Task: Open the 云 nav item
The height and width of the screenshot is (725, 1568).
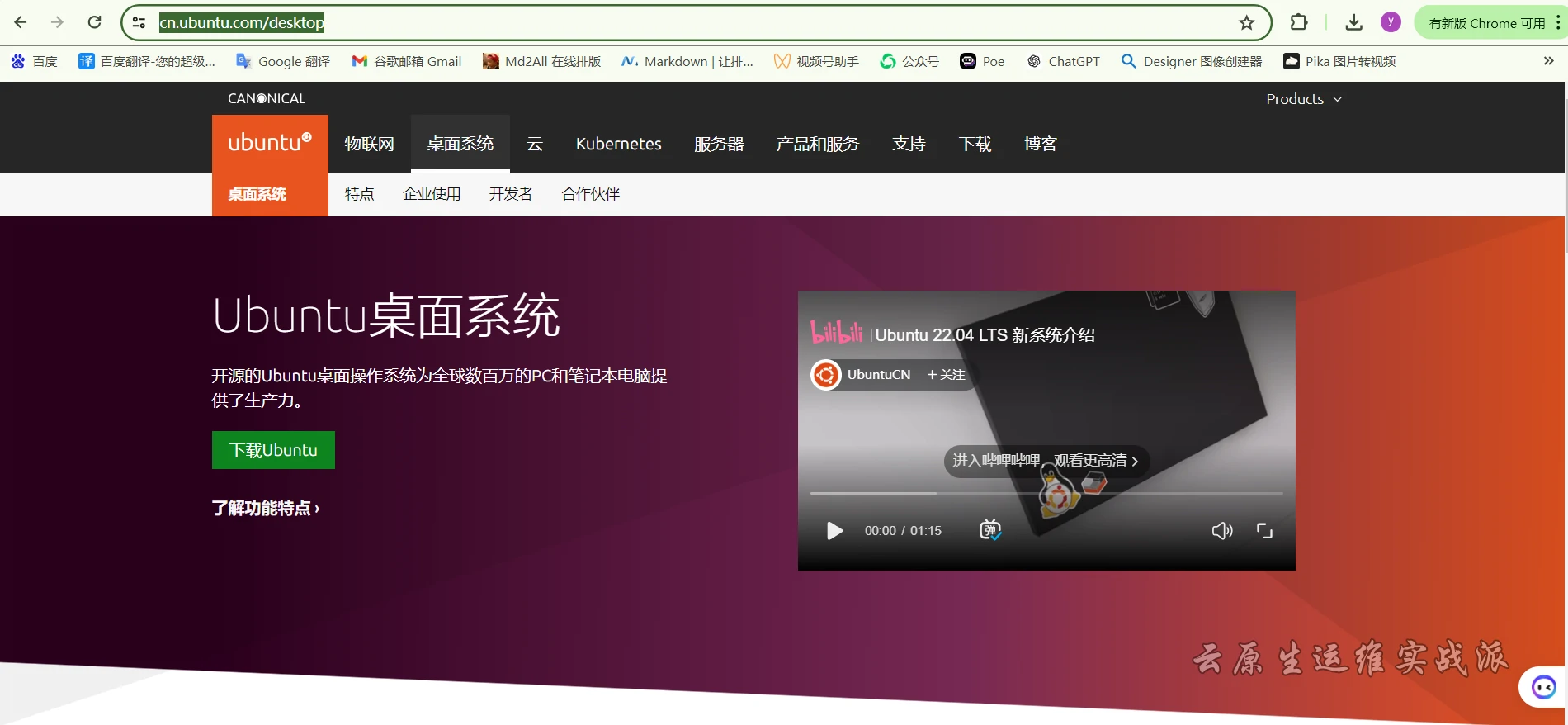Action: click(x=535, y=144)
